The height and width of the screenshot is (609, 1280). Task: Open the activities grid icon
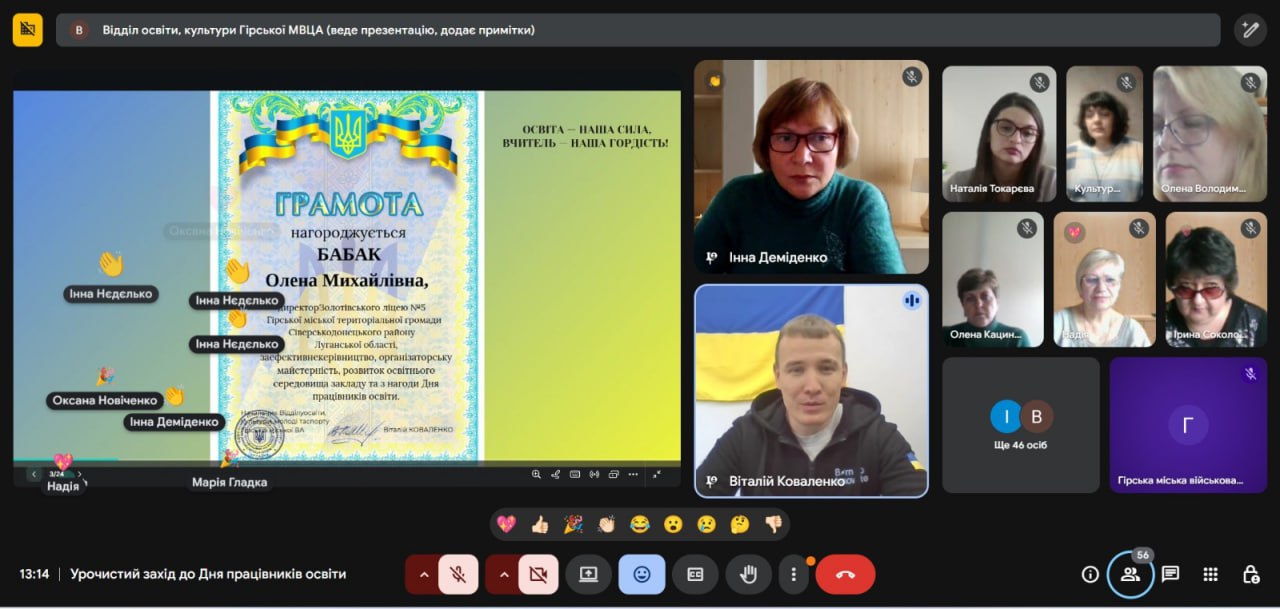[x=1210, y=574]
